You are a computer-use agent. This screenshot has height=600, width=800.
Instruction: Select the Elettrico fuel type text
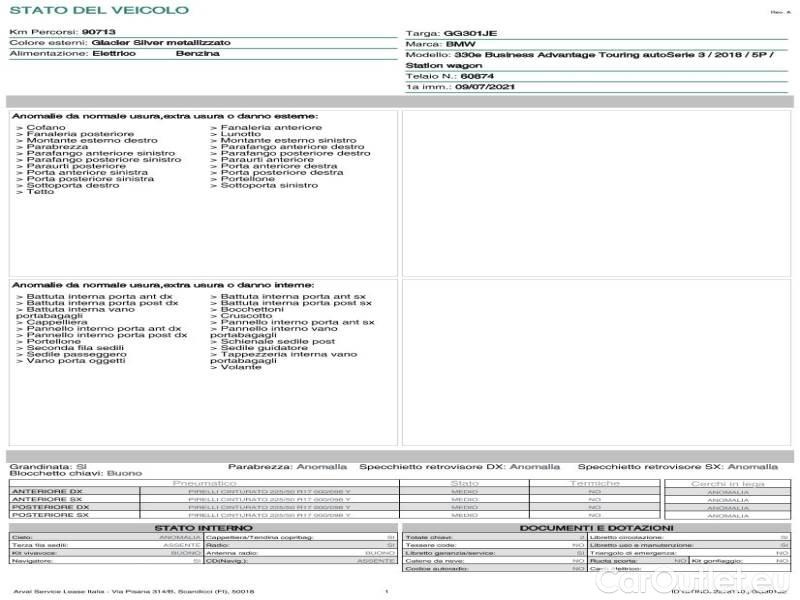pos(114,54)
